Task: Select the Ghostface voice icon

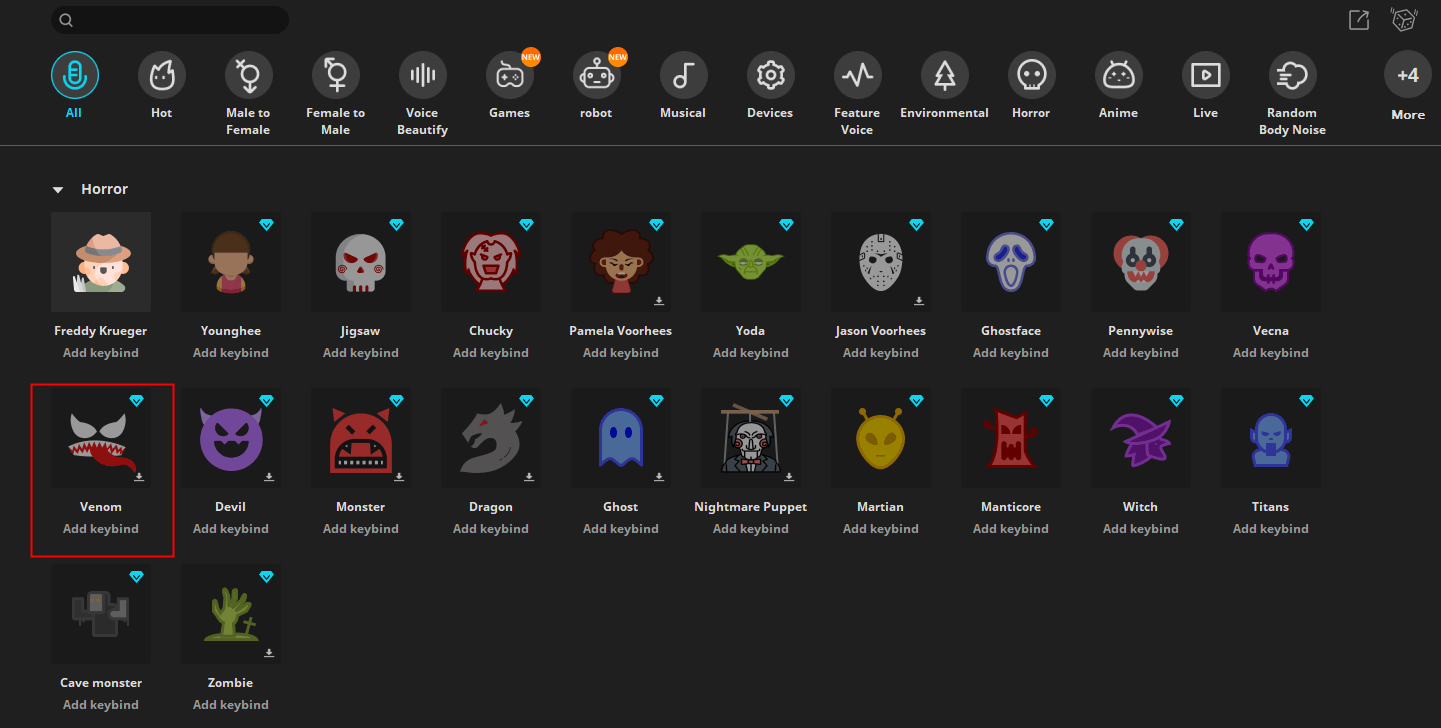Action: 1011,262
